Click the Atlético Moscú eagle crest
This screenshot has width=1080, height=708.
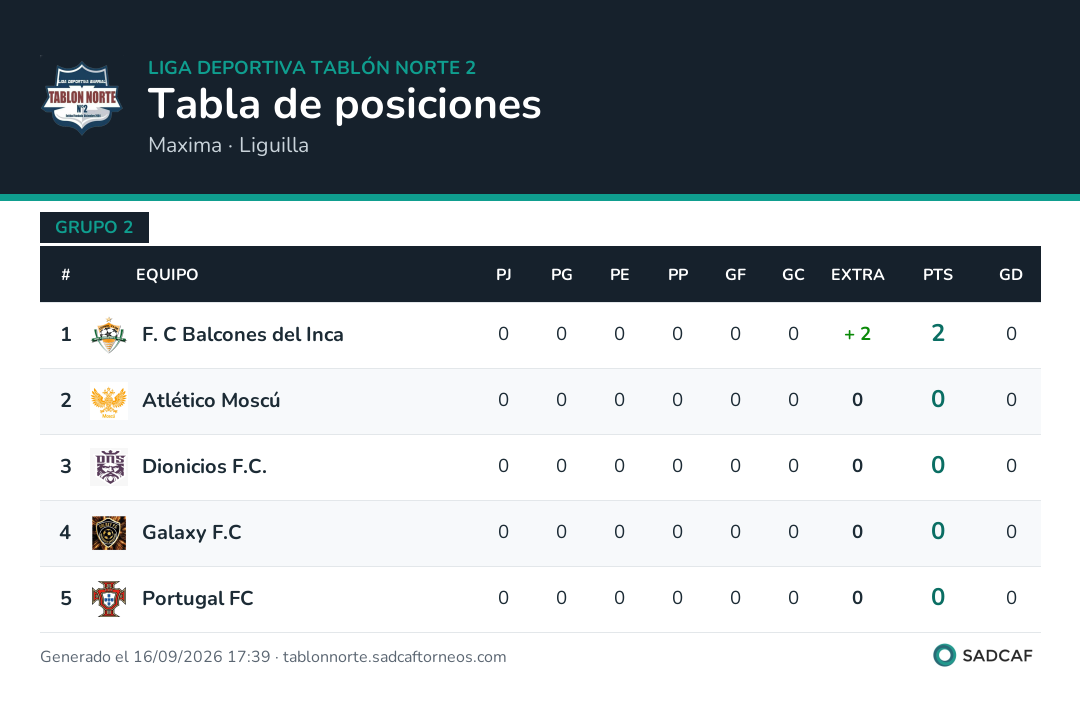click(x=109, y=401)
